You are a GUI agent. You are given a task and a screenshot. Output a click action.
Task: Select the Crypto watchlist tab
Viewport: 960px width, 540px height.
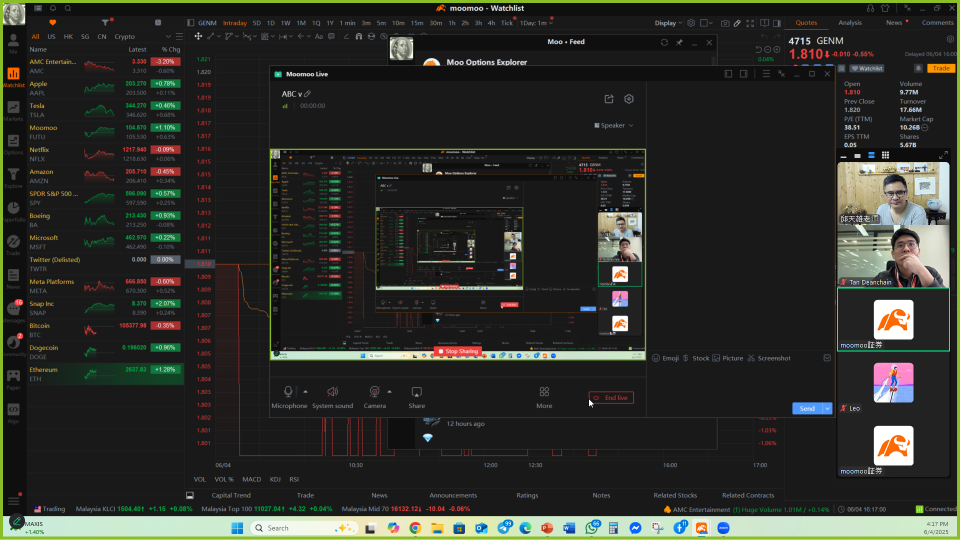pyautogui.click(x=124, y=37)
